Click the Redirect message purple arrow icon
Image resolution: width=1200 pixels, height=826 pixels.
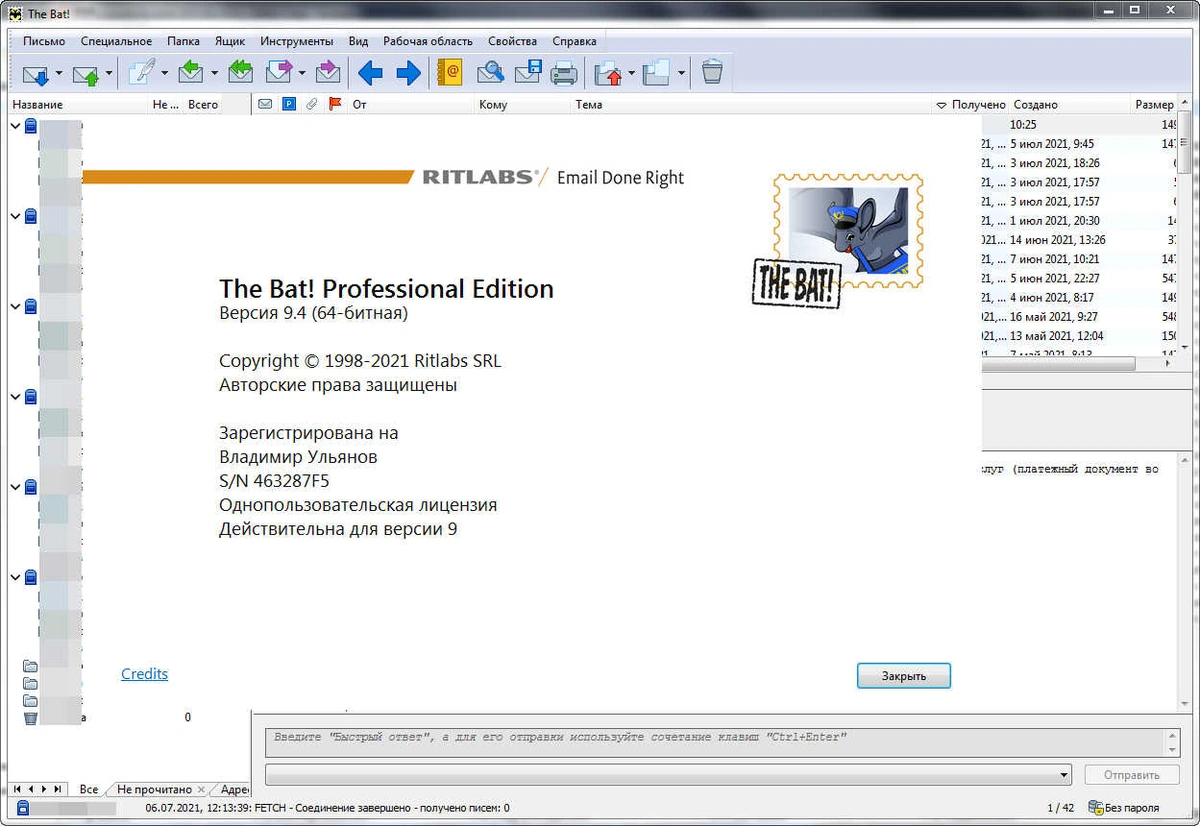point(328,73)
